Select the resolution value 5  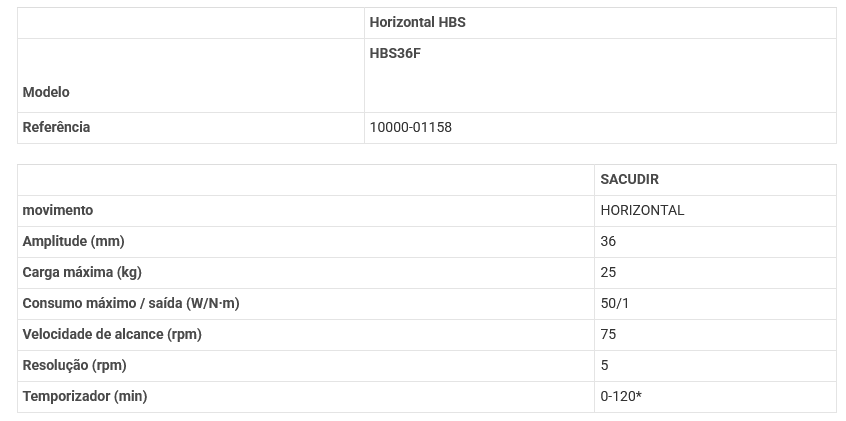coord(604,365)
